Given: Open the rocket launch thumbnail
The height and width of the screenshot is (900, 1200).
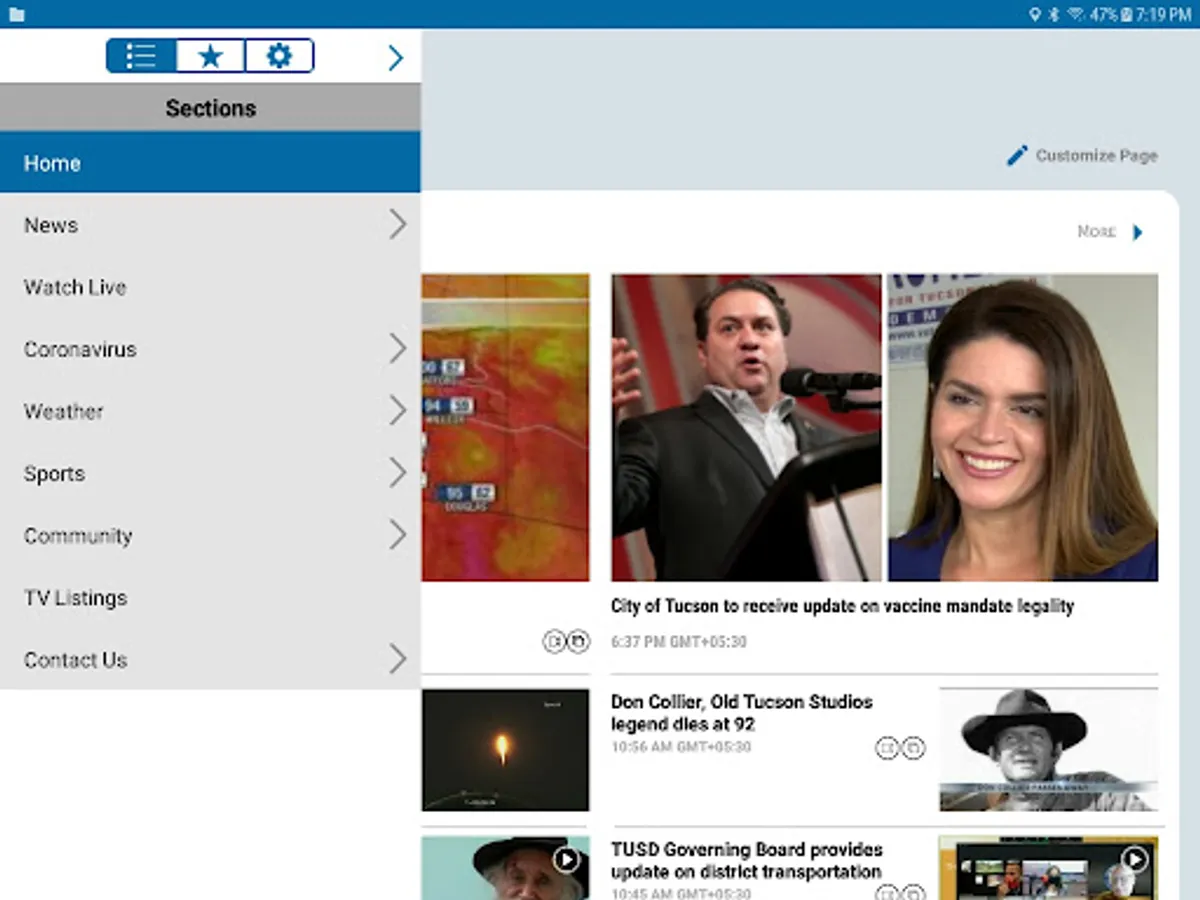Looking at the screenshot, I should [x=505, y=750].
